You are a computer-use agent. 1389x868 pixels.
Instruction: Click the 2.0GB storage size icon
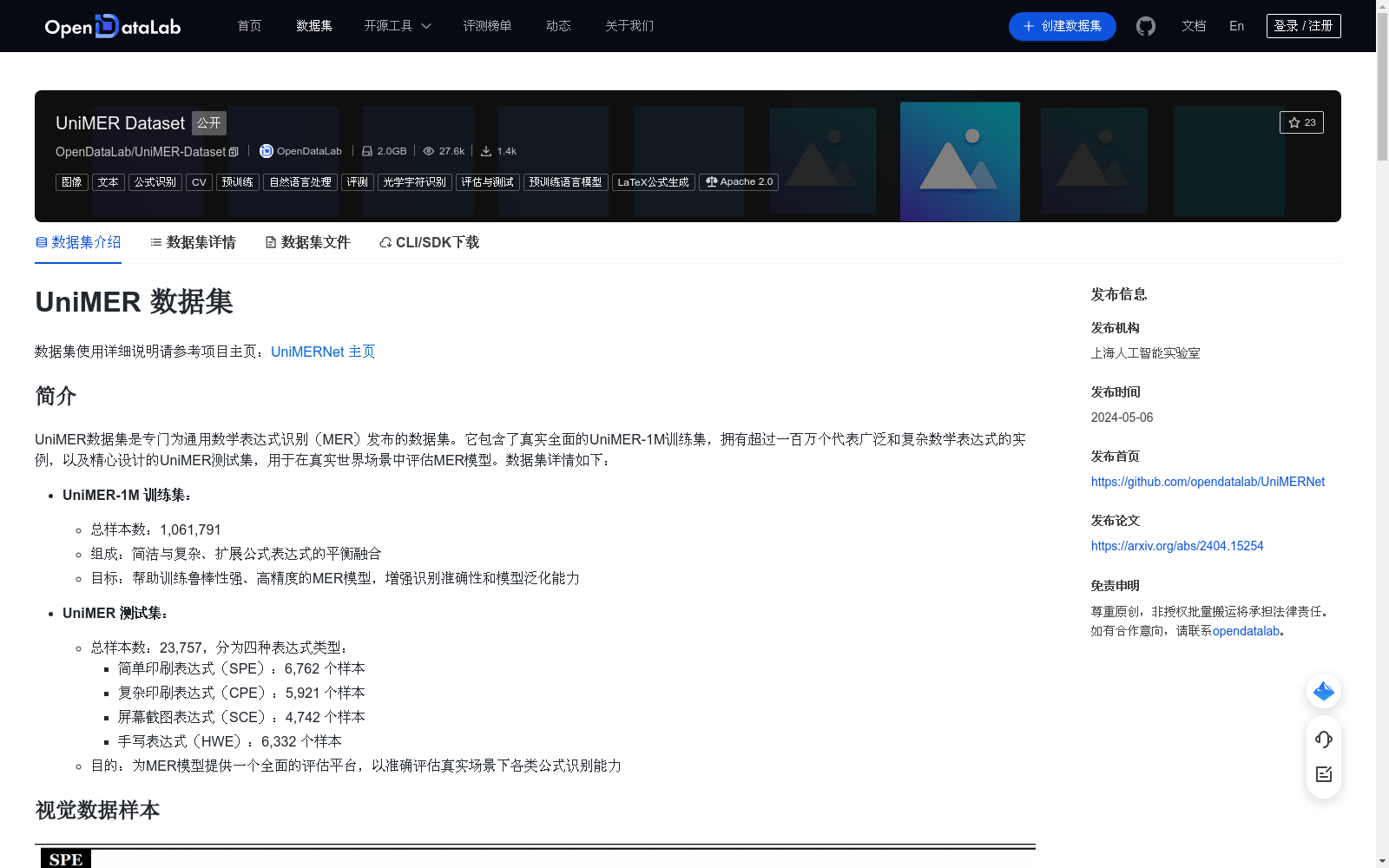point(367,151)
